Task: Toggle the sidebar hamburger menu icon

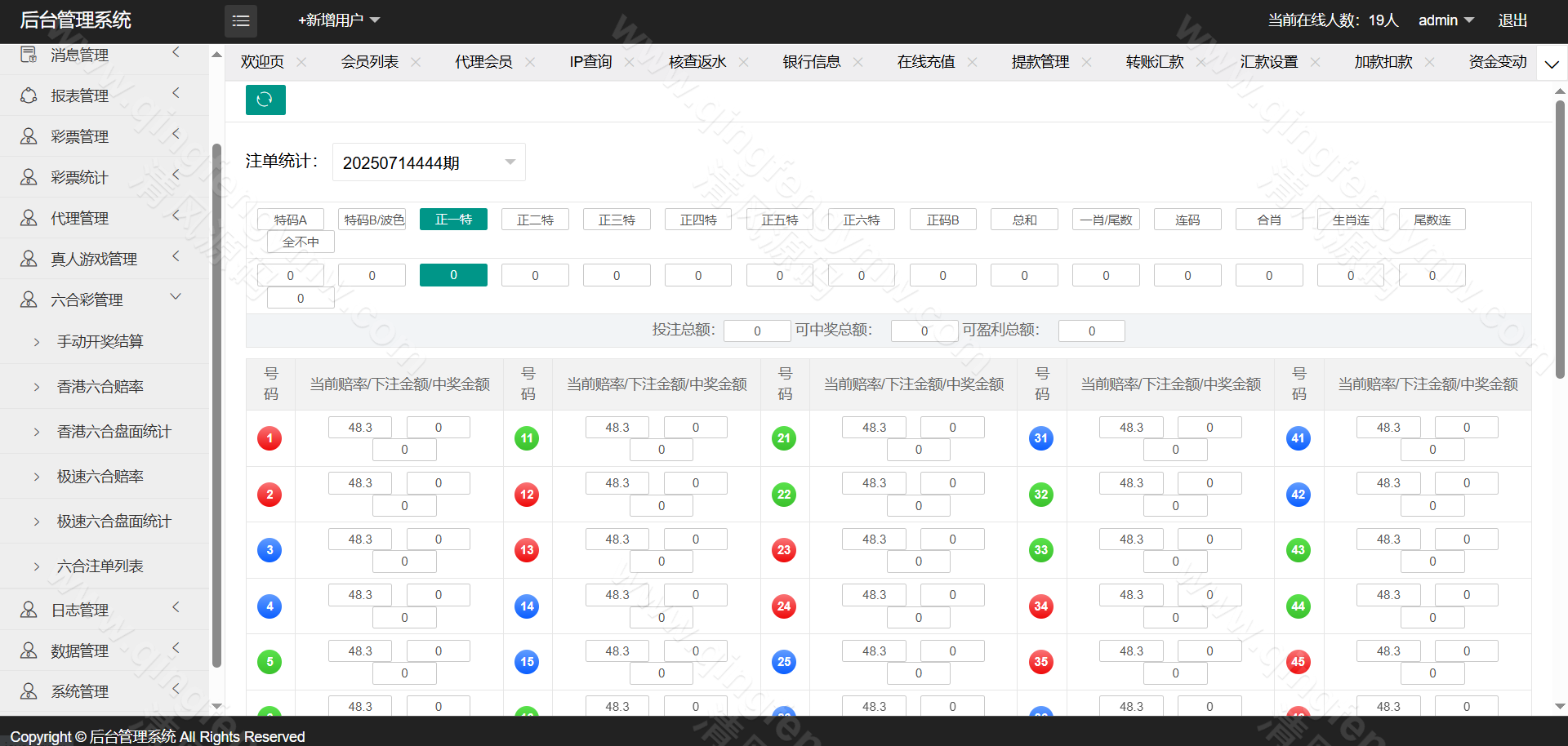Action: [241, 20]
